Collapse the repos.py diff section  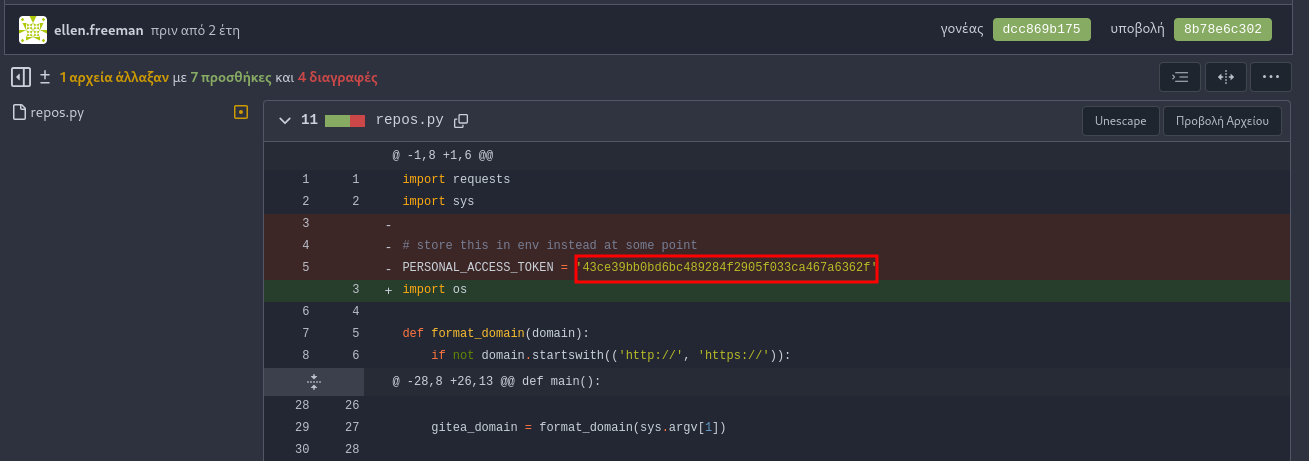click(285, 120)
